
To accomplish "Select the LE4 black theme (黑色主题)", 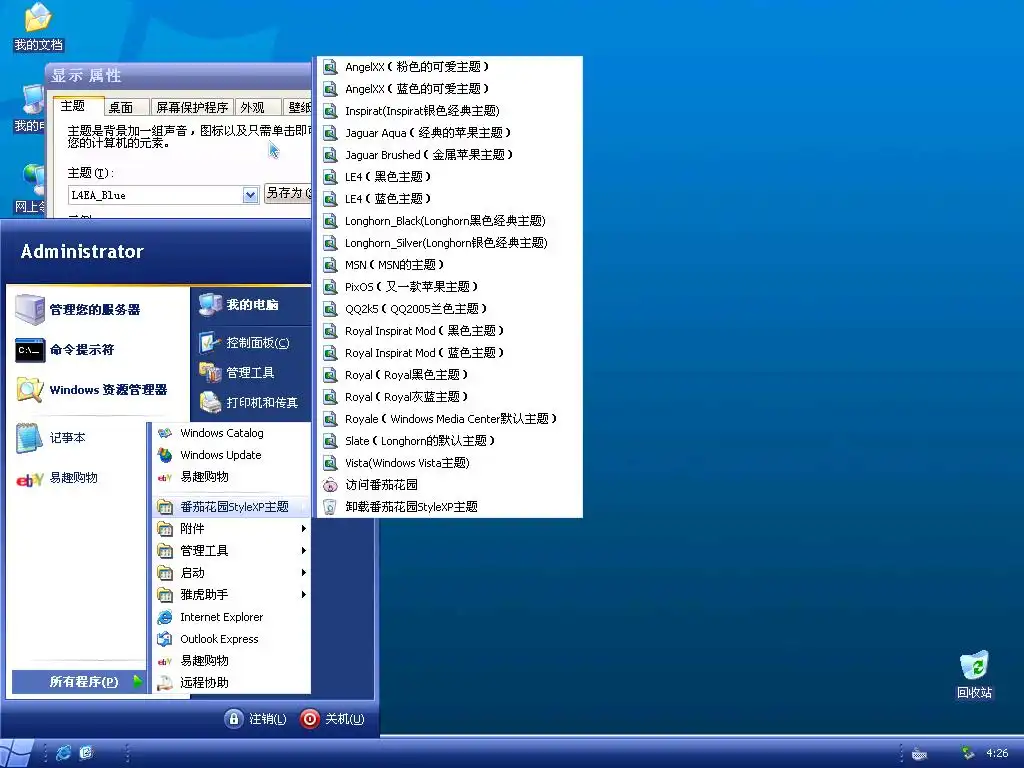I will pos(450,177).
